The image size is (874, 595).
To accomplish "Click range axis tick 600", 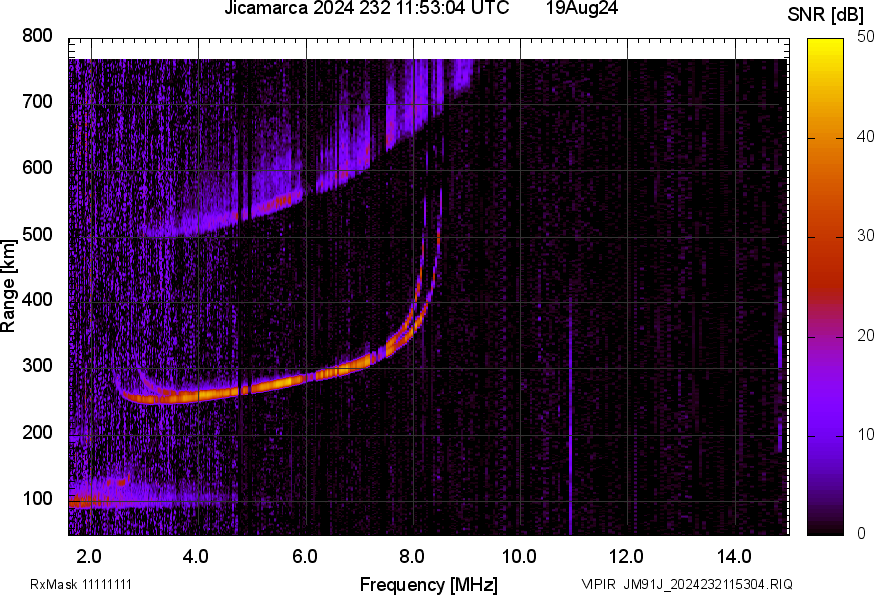I will coord(37,168).
